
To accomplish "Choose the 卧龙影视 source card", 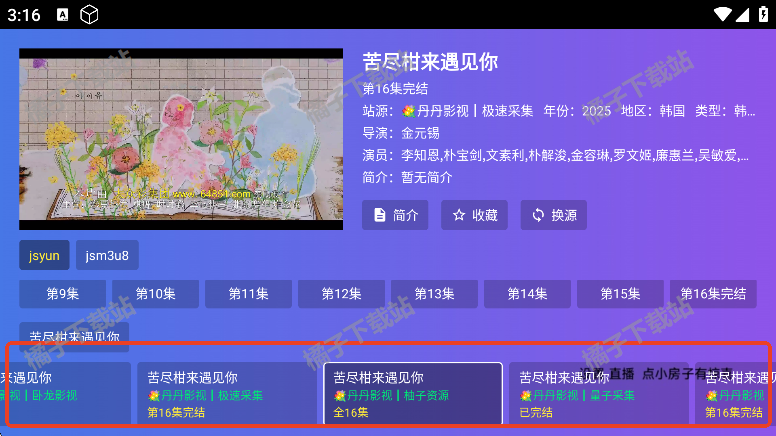I will pos(65,393).
